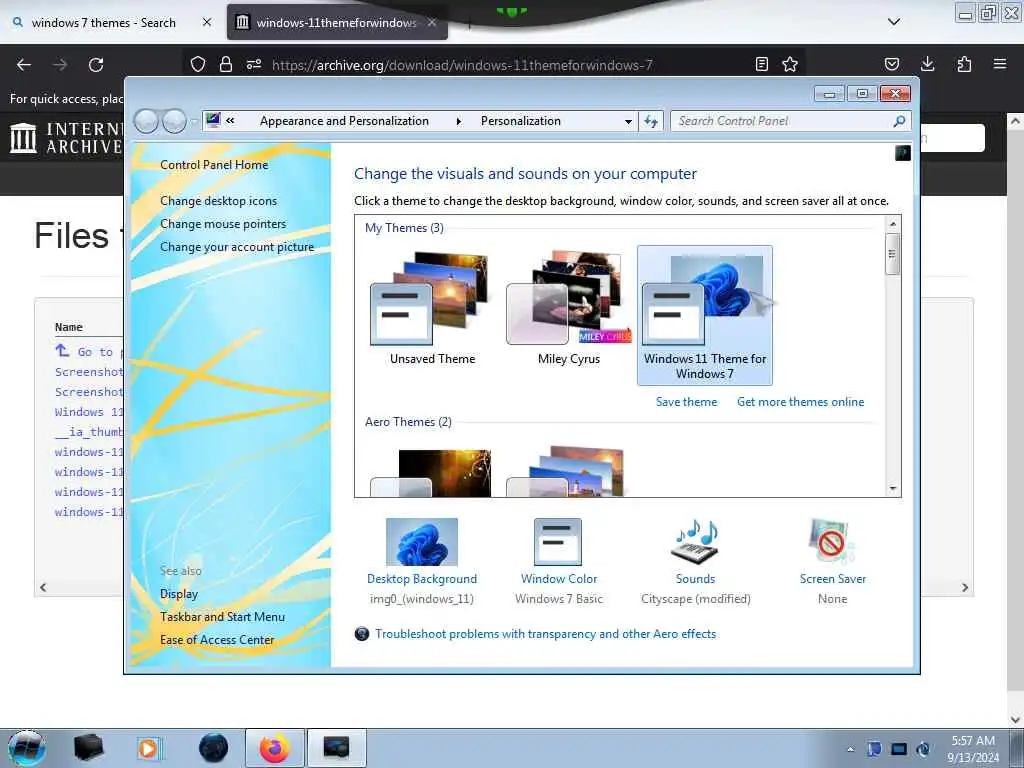Open Ease of Access Center link
This screenshot has height=768, width=1024.
click(x=217, y=640)
